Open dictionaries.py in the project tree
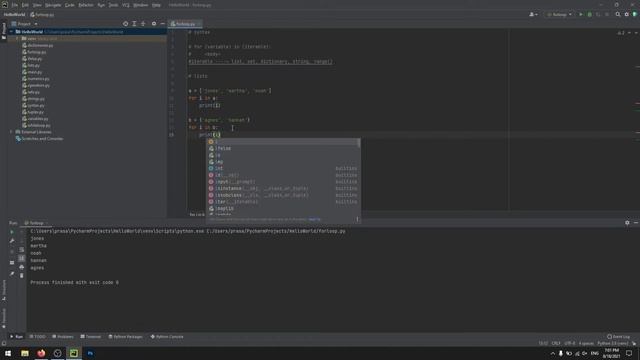The image size is (640, 360). pos(38,45)
